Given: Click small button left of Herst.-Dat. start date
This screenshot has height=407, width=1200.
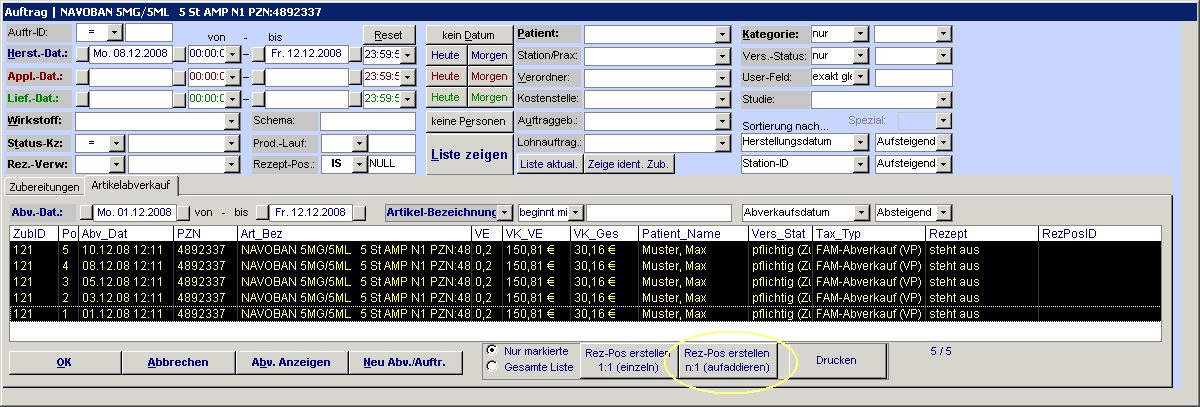Looking at the screenshot, I should coord(83,54).
